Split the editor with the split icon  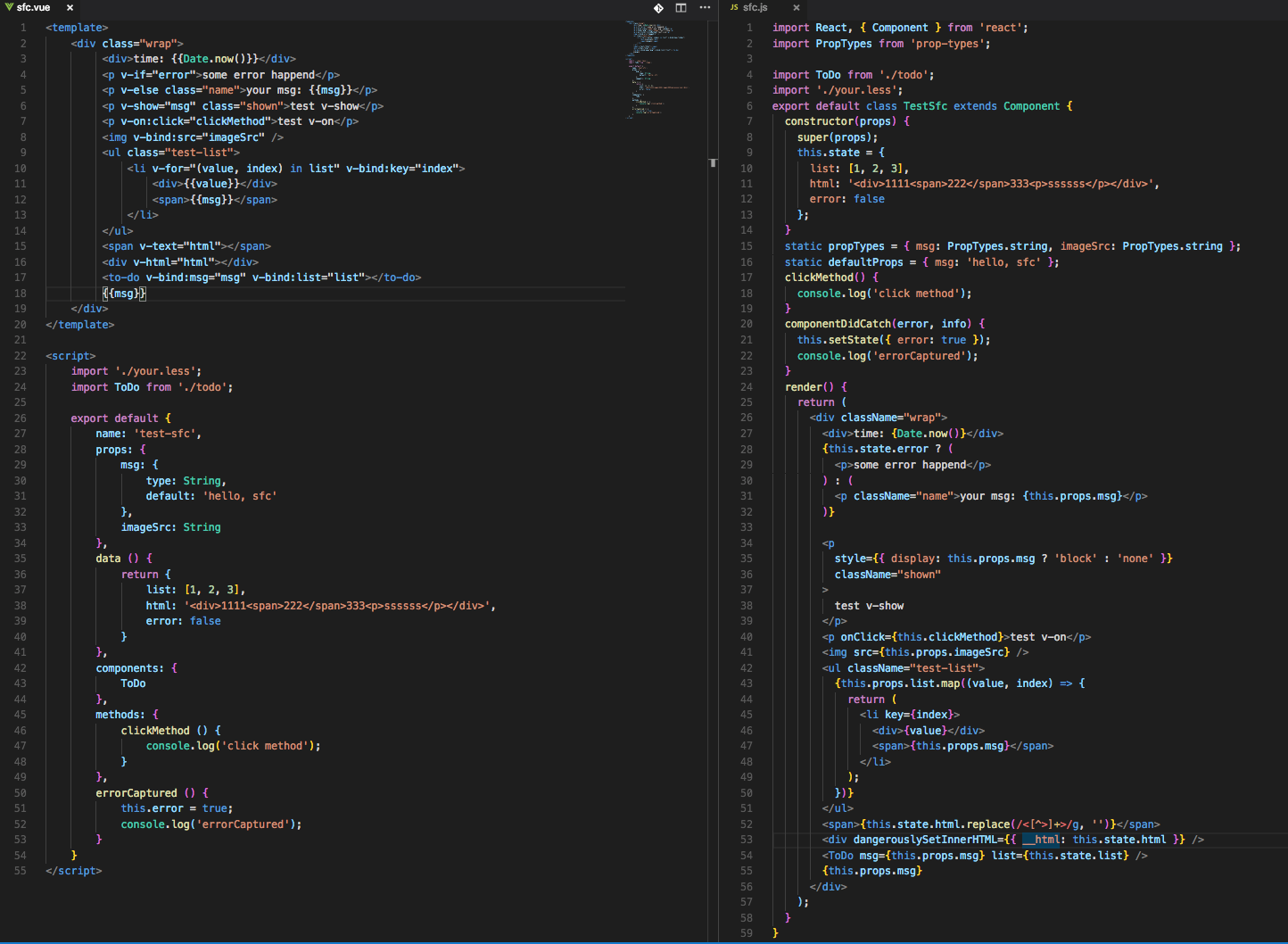click(x=681, y=8)
